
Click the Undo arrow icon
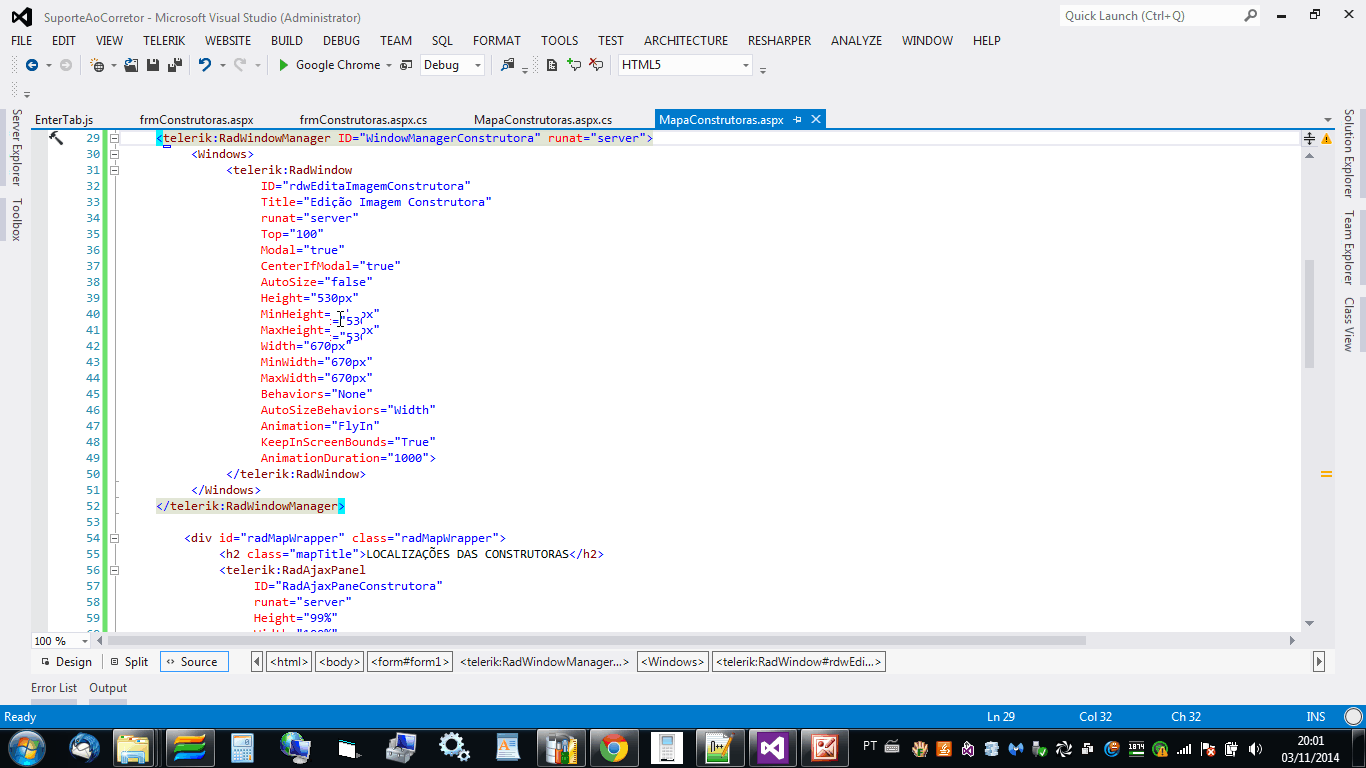[x=204, y=65]
